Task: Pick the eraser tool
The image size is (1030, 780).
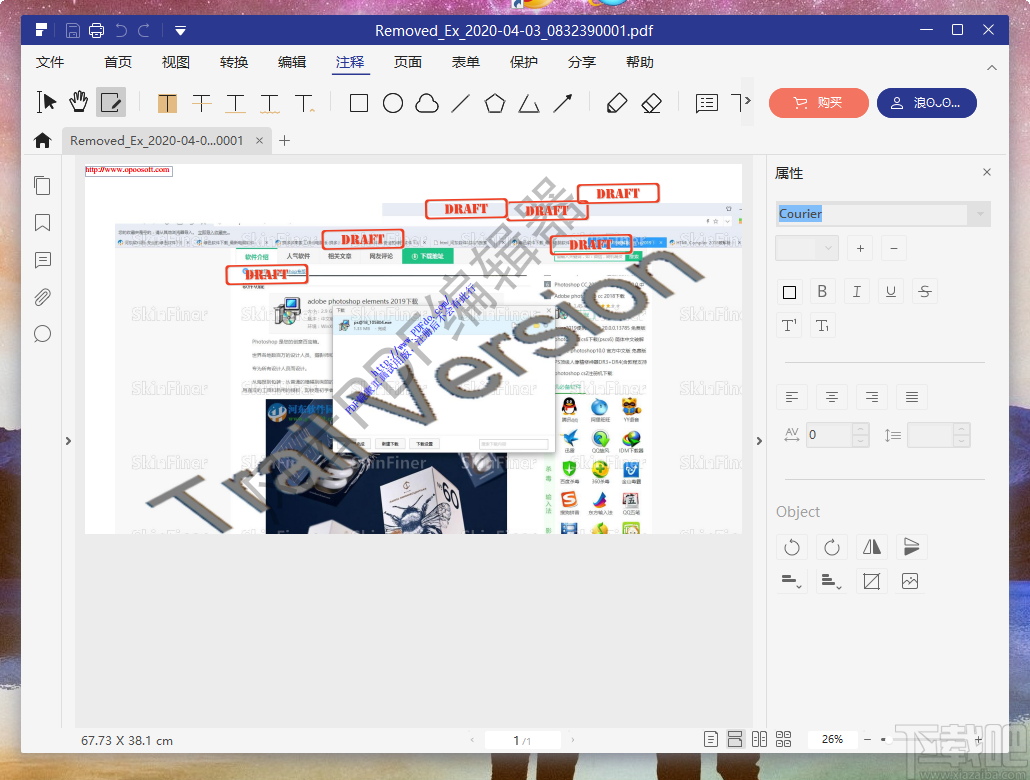Action: 651,103
